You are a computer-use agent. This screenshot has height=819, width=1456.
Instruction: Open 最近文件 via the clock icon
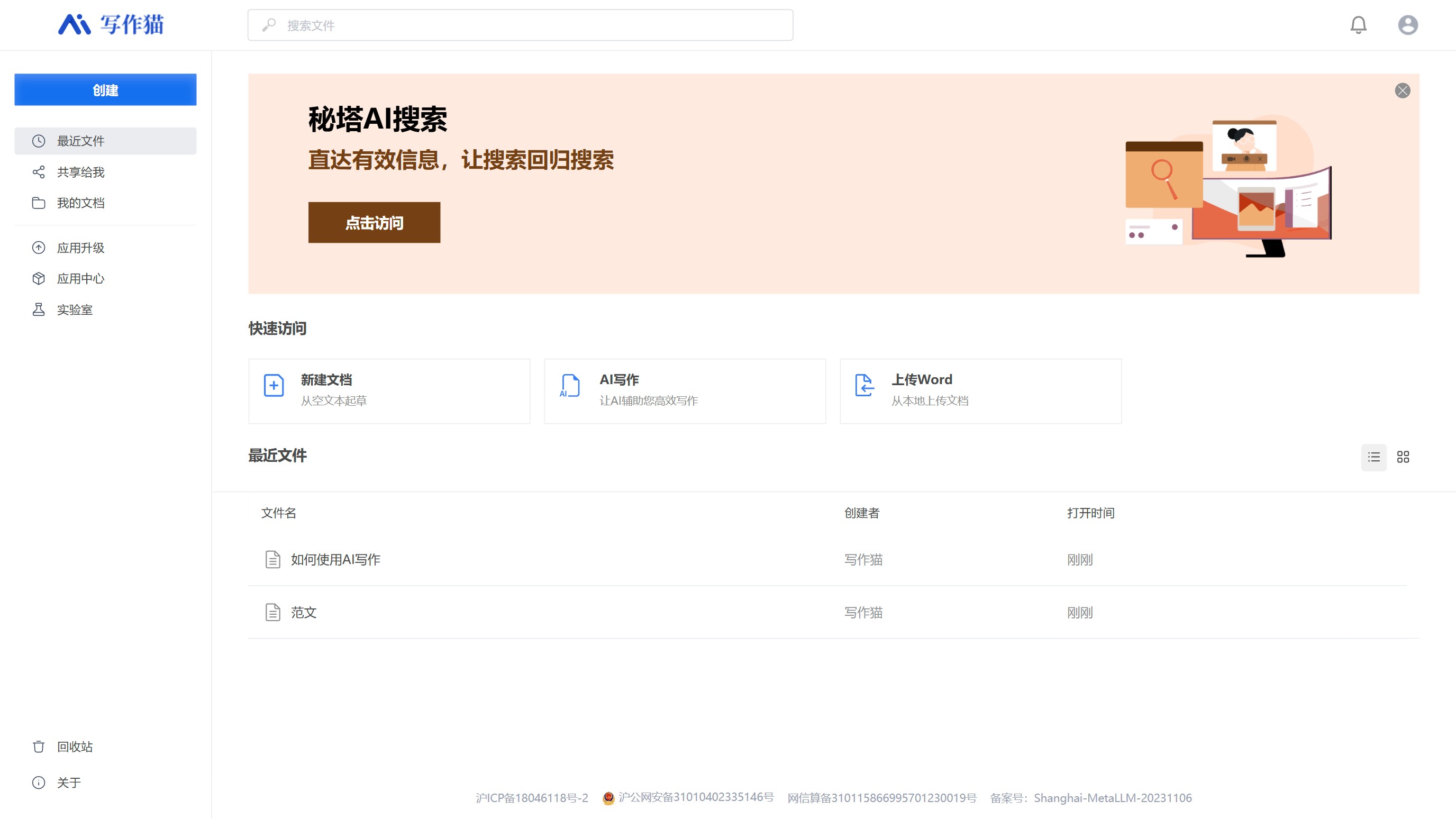pyautogui.click(x=39, y=141)
